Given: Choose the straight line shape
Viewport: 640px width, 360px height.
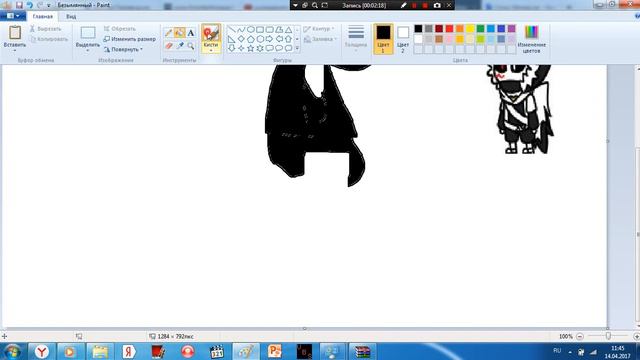Looking at the screenshot, I should click(x=231, y=29).
